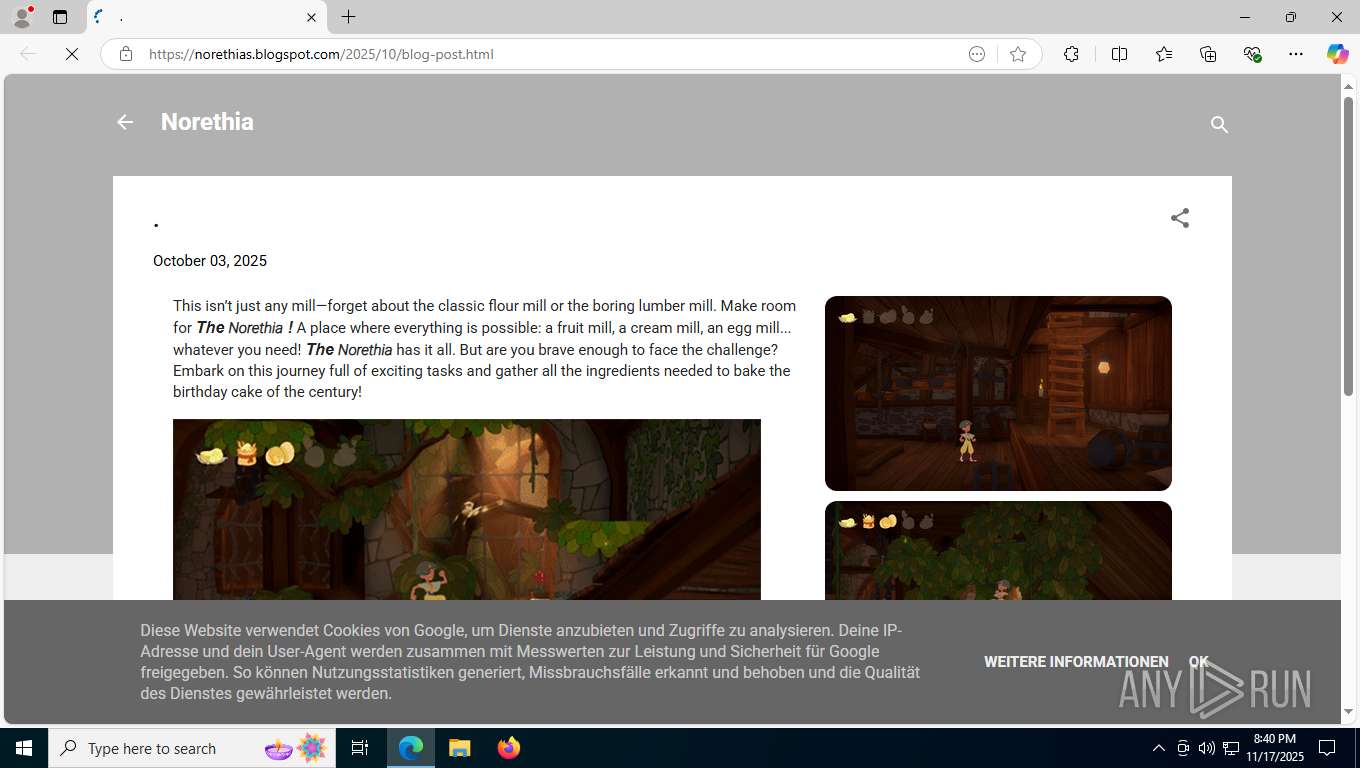
Task: Click the post title dot heading
Action: click(156, 224)
